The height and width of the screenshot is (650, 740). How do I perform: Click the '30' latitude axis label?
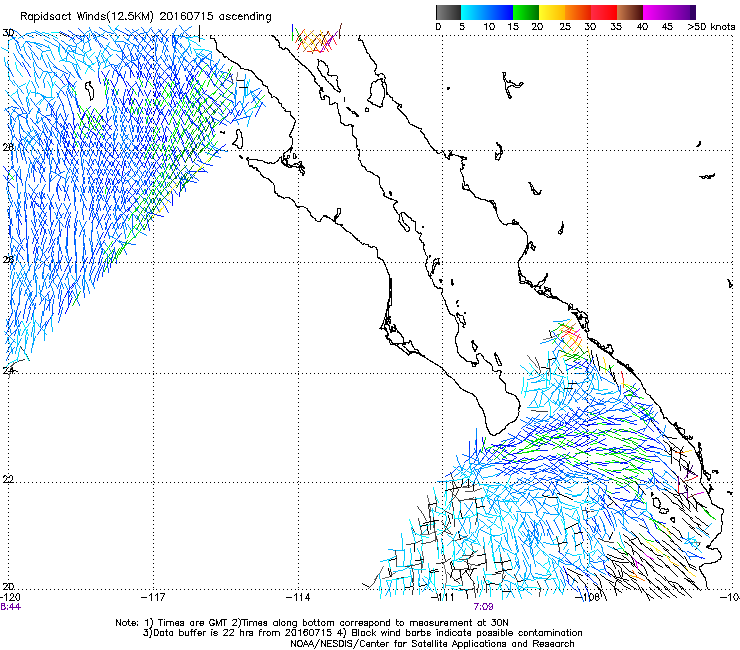[x=8, y=33]
